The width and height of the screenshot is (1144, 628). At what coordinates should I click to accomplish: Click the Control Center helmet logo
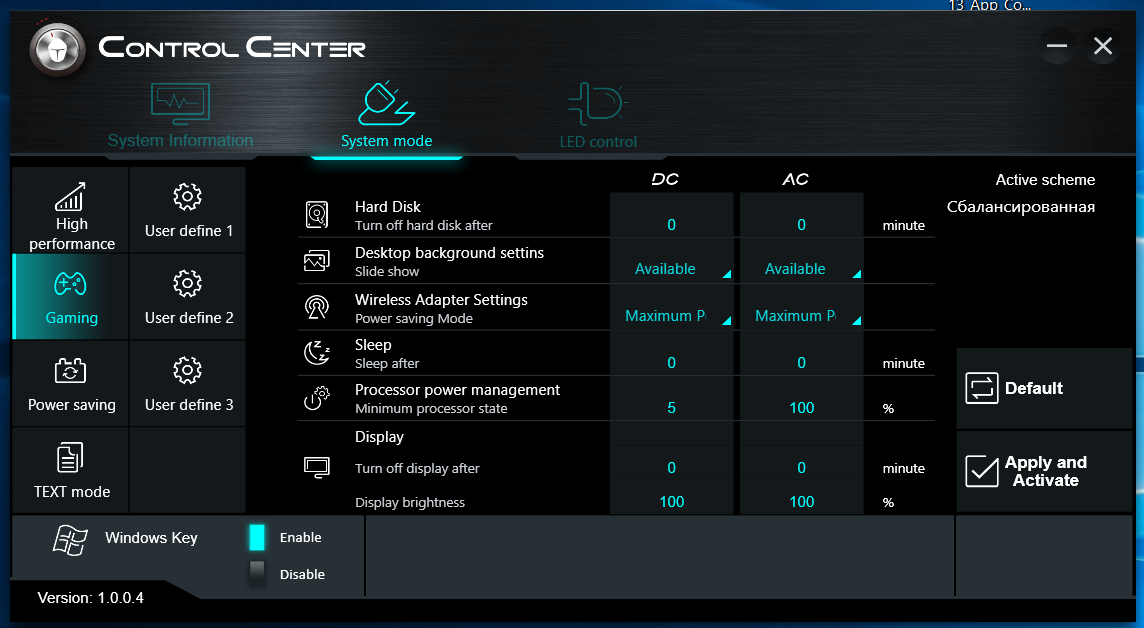tap(58, 49)
